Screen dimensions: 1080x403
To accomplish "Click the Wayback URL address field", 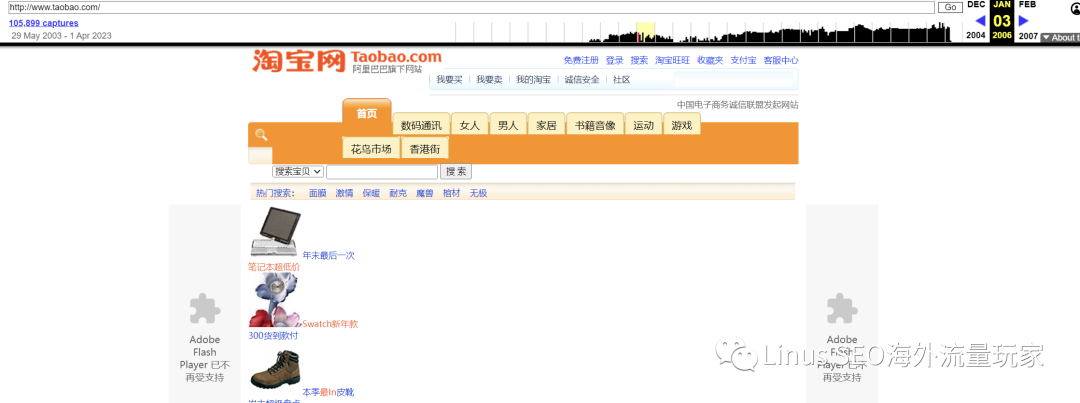I will tap(472, 7).
